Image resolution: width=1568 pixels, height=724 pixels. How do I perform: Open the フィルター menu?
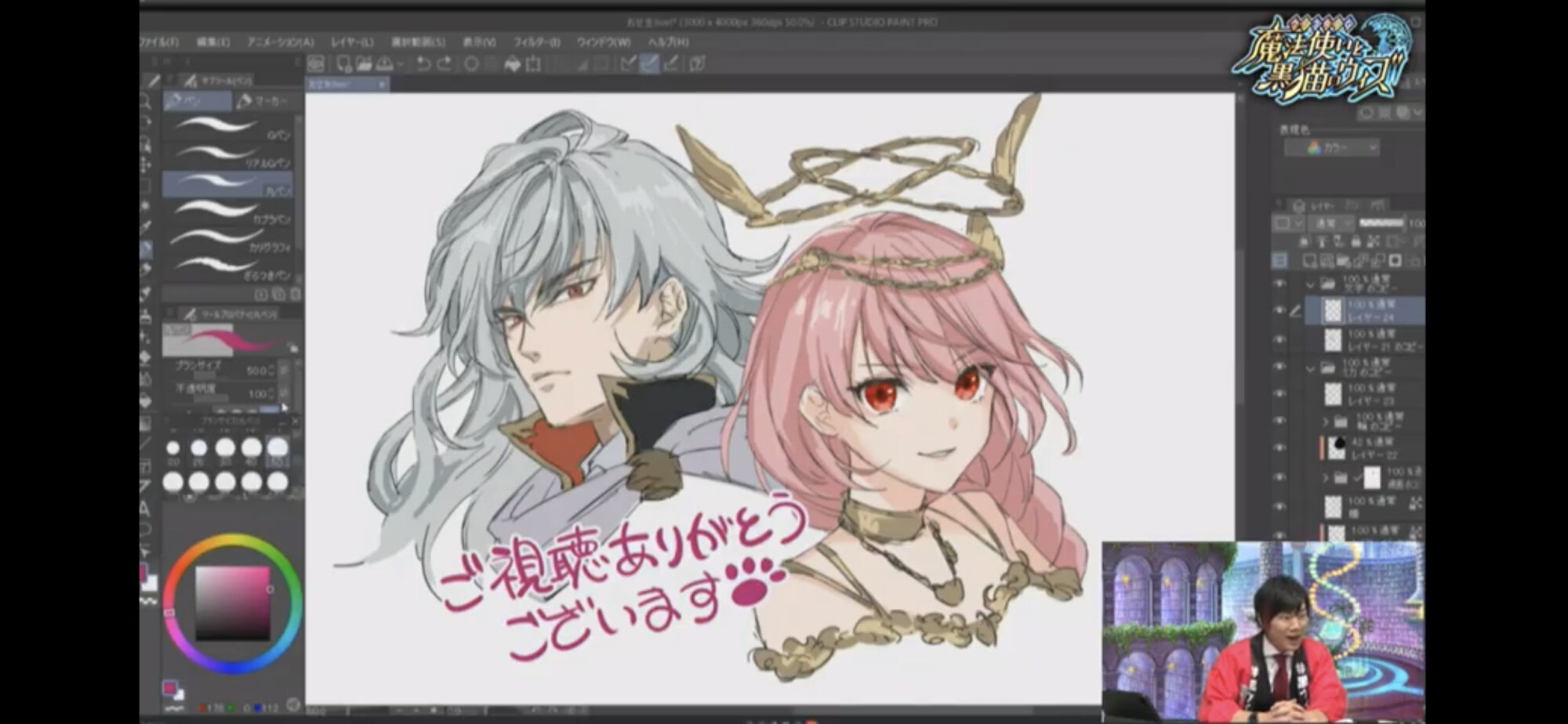537,42
